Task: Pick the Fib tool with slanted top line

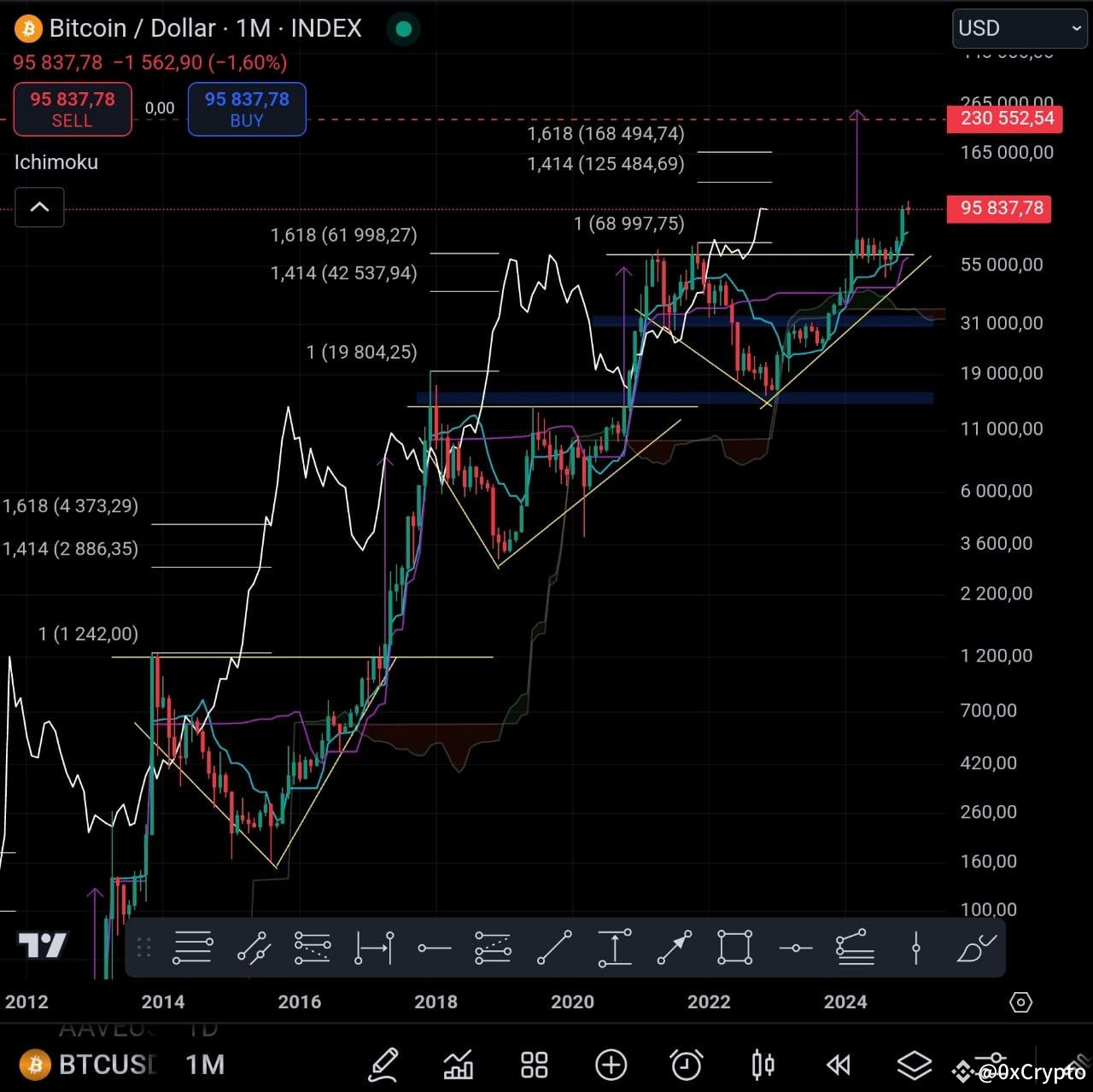Action: click(855, 948)
